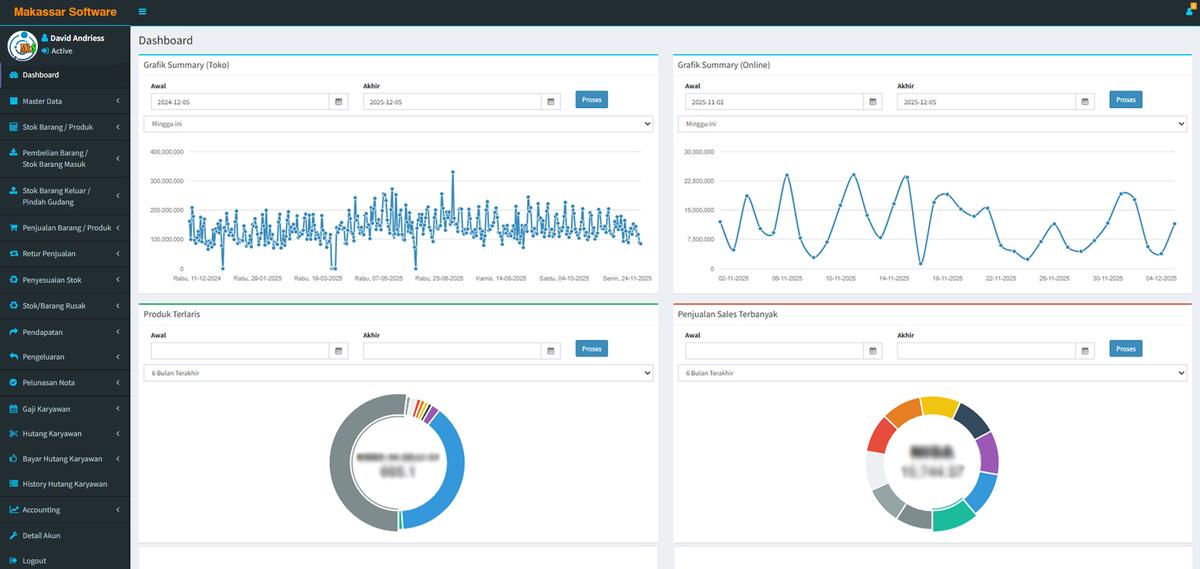Viewport: 1200px width, 569px height.
Task: Click the user account icon at top right
Action: (x=1189, y=11)
